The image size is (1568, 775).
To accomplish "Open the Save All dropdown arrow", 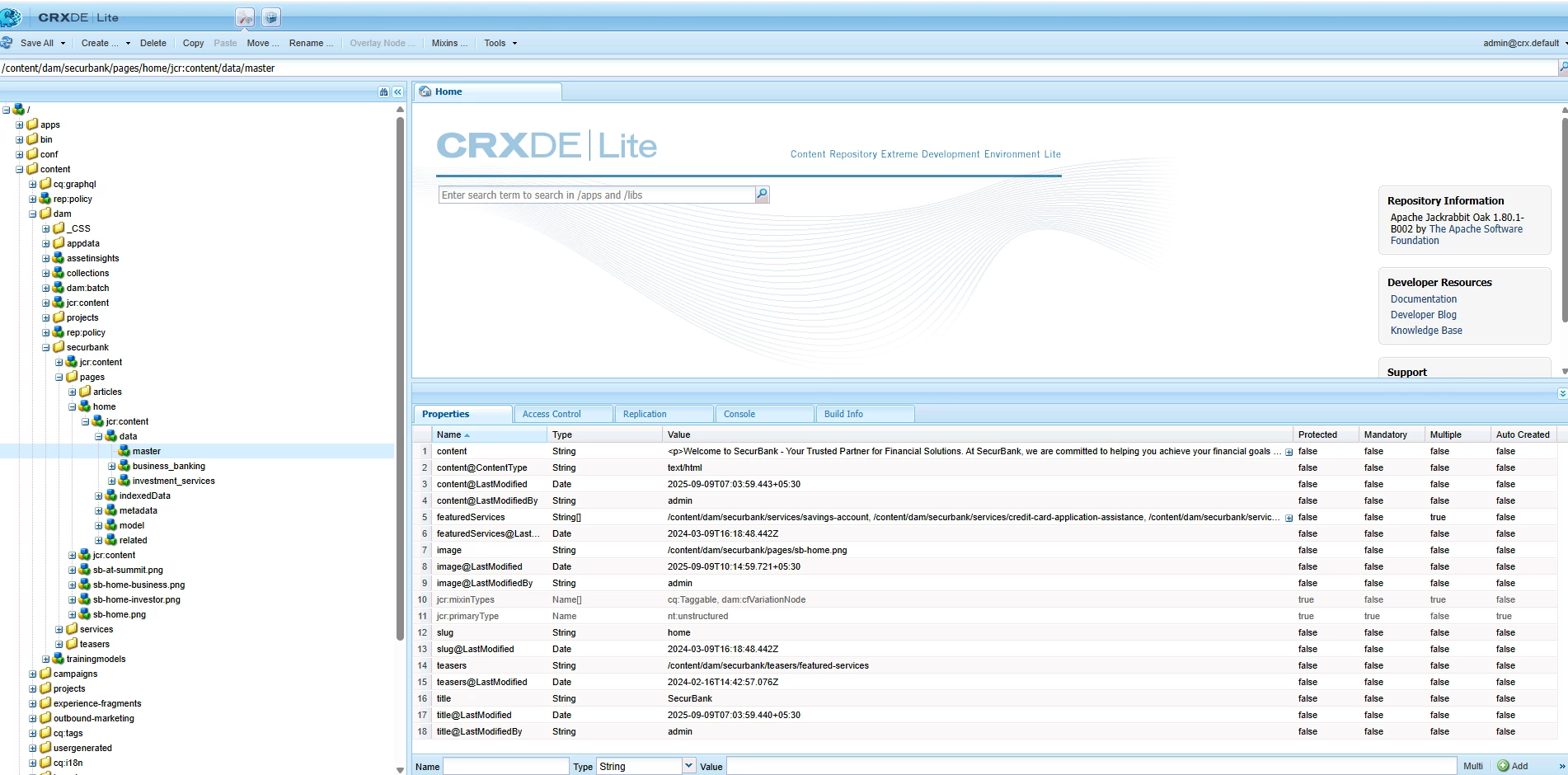I will [63, 43].
